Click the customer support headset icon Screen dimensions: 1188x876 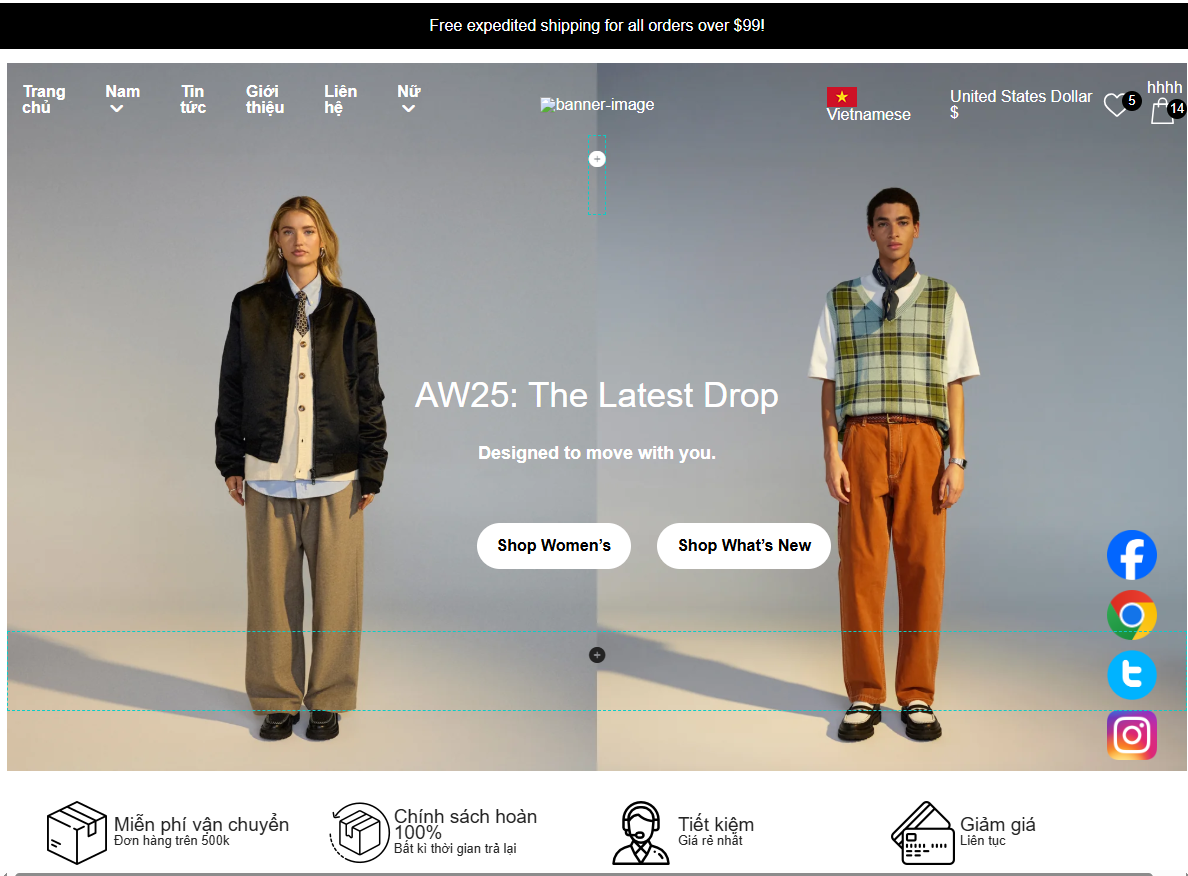pos(640,832)
